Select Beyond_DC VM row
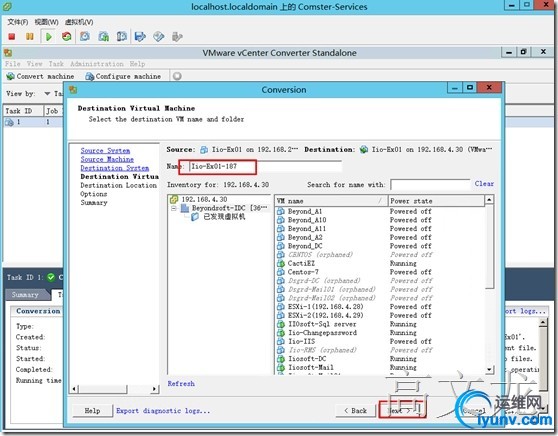Image resolution: width=558 pixels, height=436 pixels. (380, 246)
